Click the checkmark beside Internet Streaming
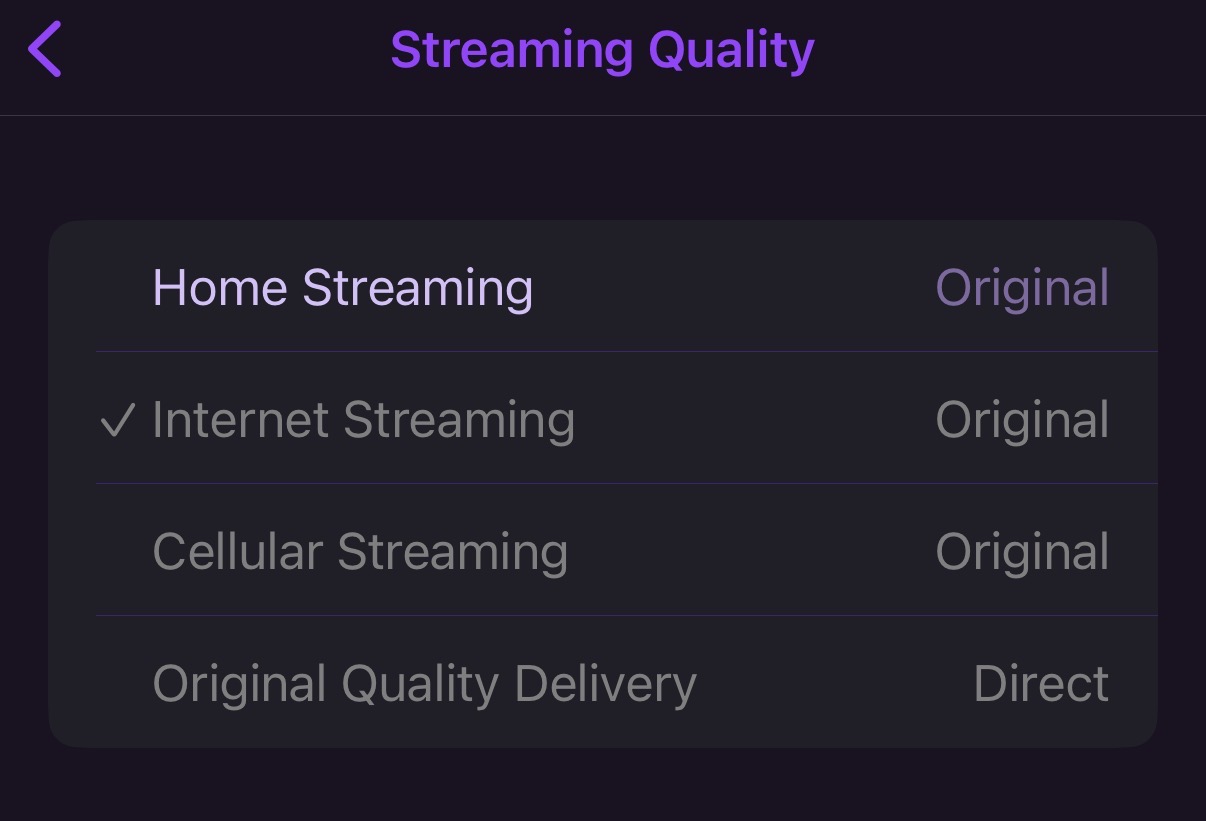The image size is (1206, 821). click(x=117, y=422)
